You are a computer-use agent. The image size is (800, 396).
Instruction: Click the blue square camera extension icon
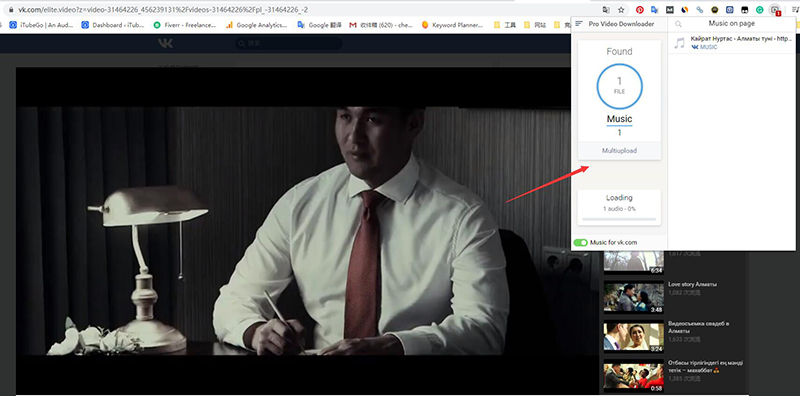pos(730,9)
